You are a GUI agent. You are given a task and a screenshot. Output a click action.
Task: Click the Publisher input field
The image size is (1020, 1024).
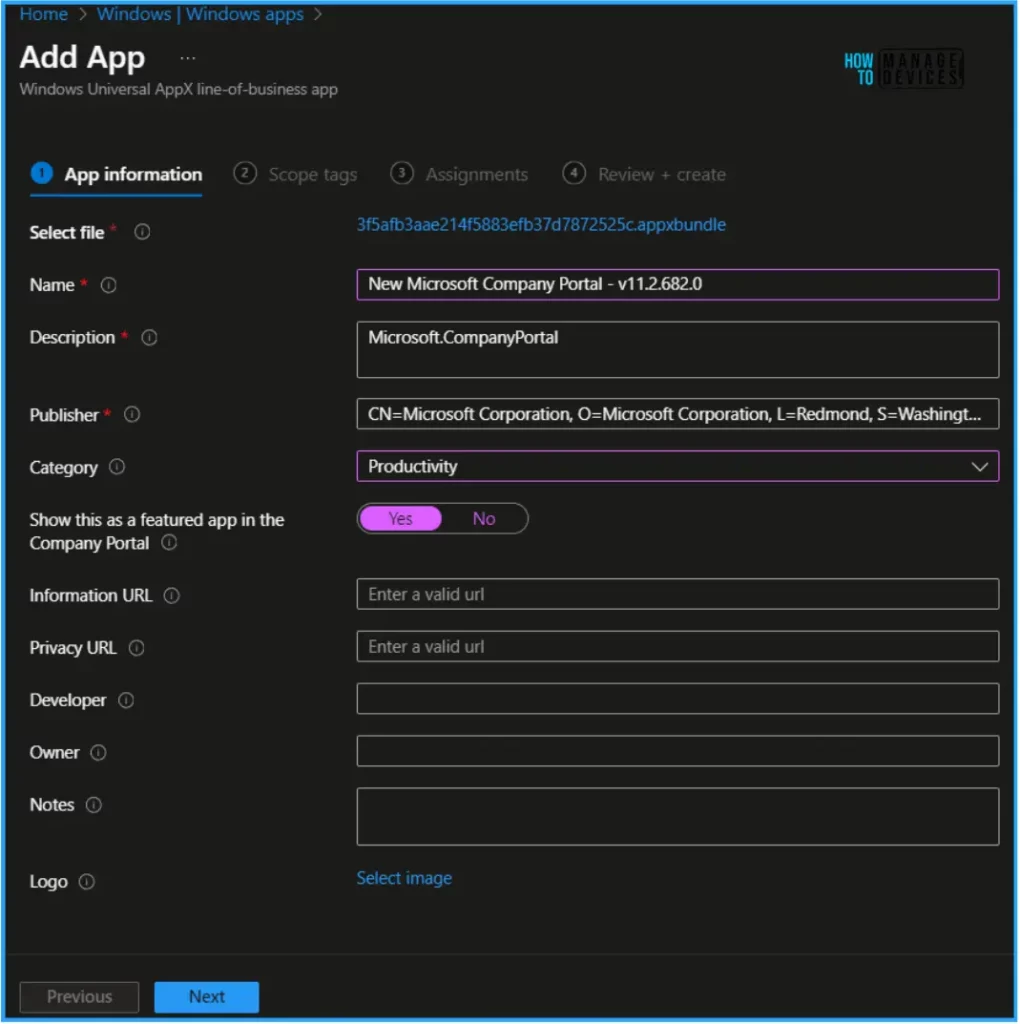pyautogui.click(x=677, y=413)
